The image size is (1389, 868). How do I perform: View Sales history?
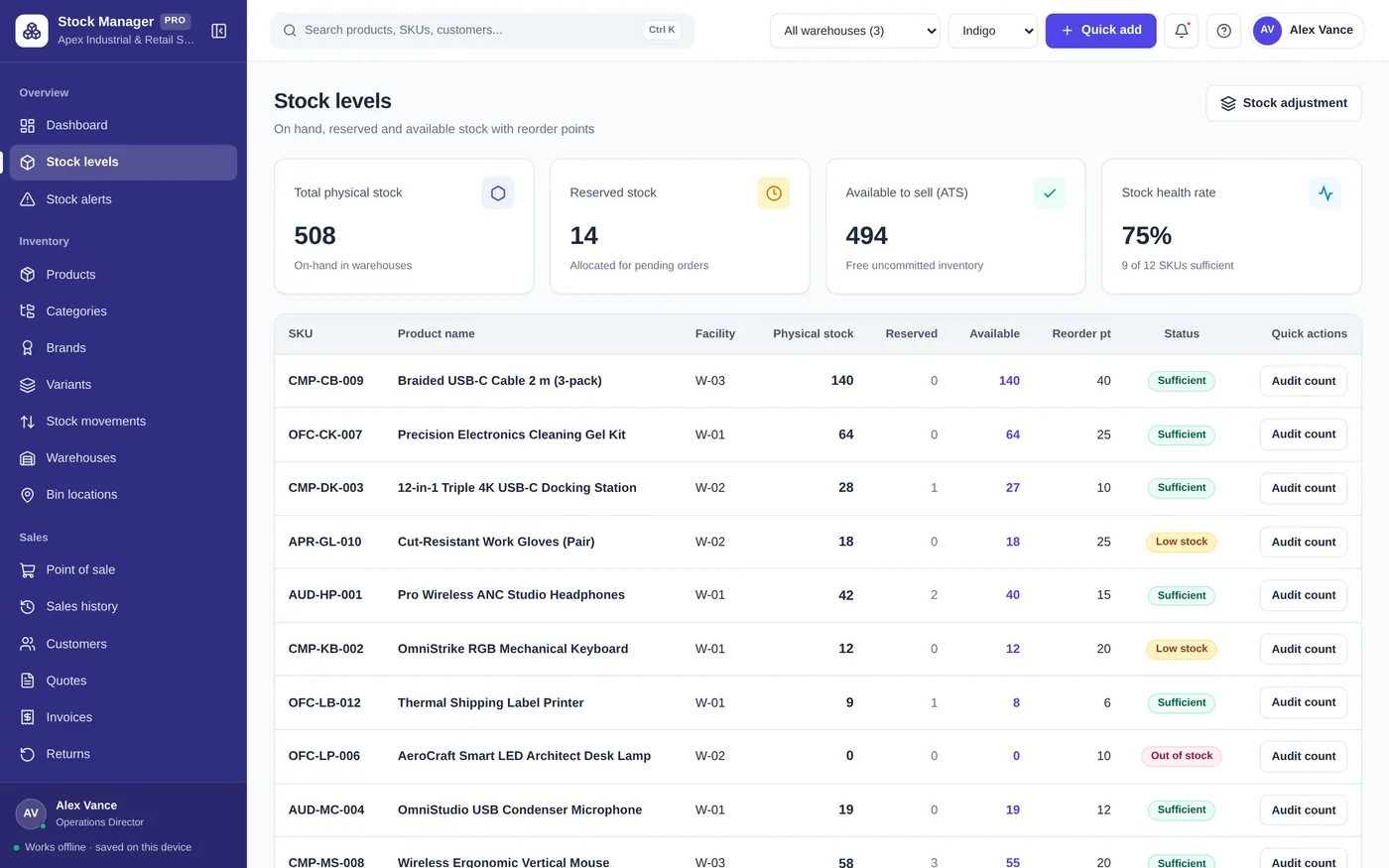click(x=123, y=607)
